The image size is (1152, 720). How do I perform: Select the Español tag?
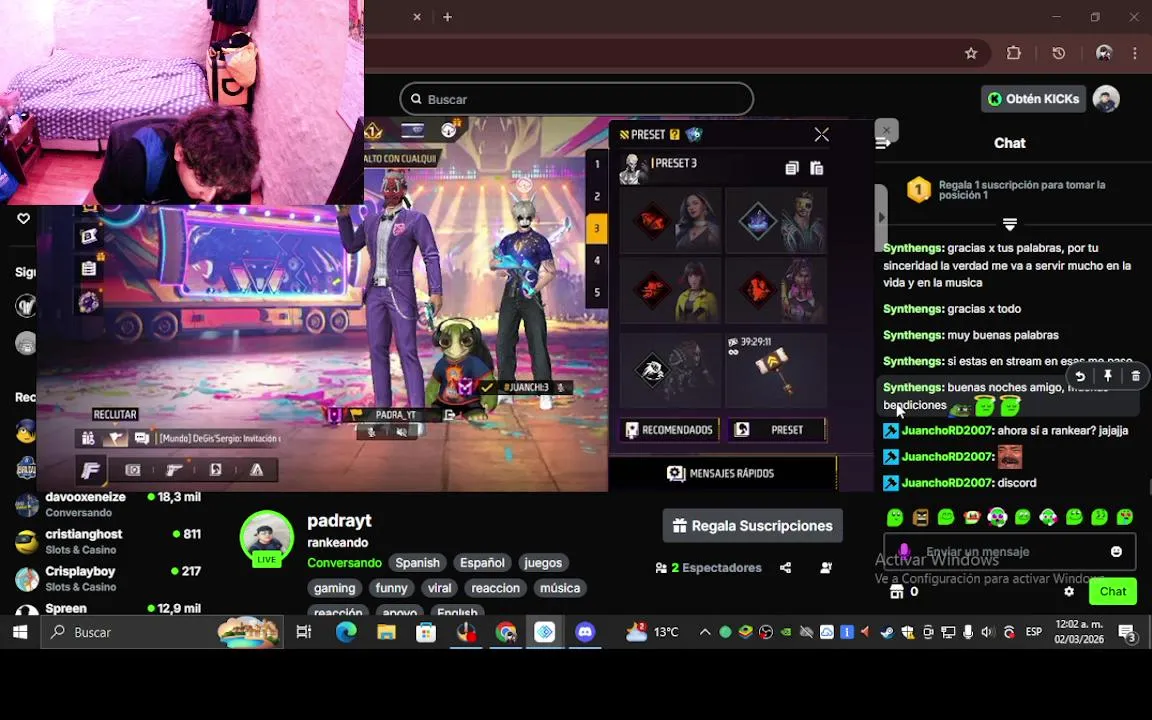[x=482, y=563]
